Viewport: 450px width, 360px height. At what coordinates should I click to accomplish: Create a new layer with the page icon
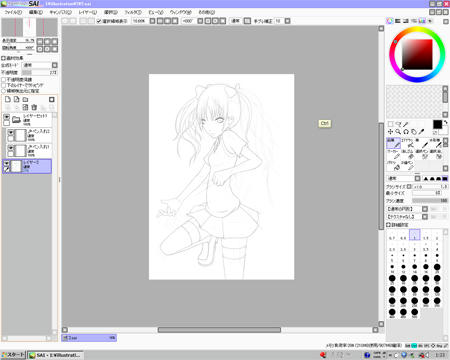coord(8,99)
